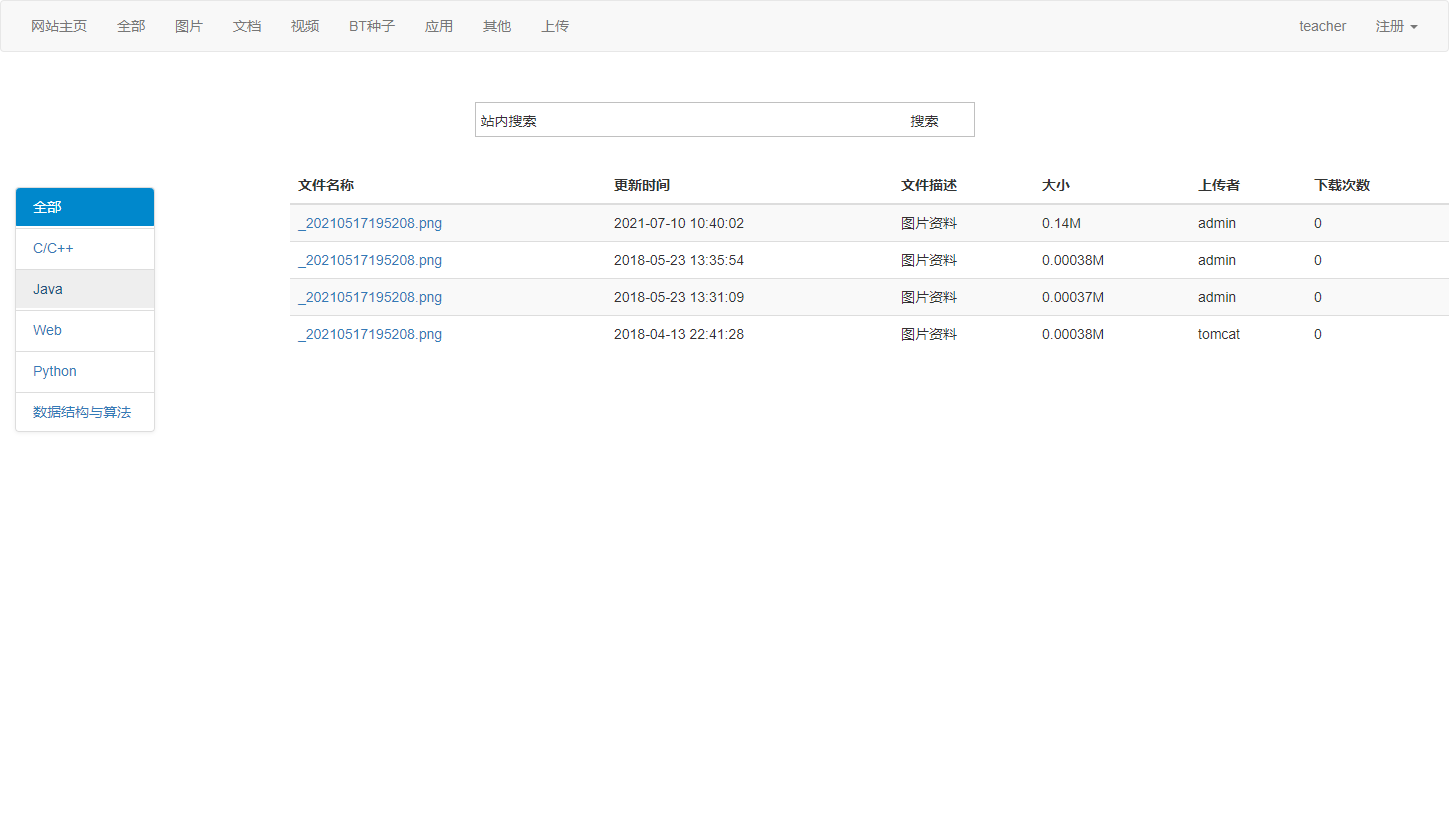This screenshot has width=1449, height=828.
Task: Choose C/C++ sidebar category
Action: tap(85, 248)
